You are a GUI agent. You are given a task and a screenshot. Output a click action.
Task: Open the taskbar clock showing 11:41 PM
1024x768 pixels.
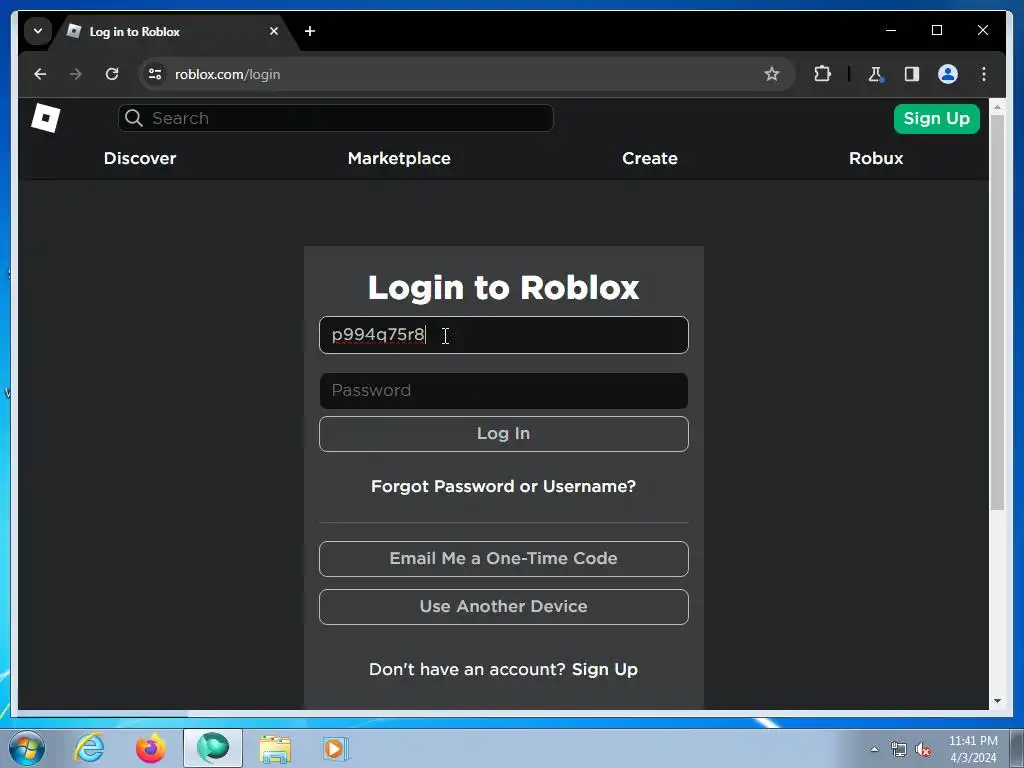pyautogui.click(x=973, y=749)
